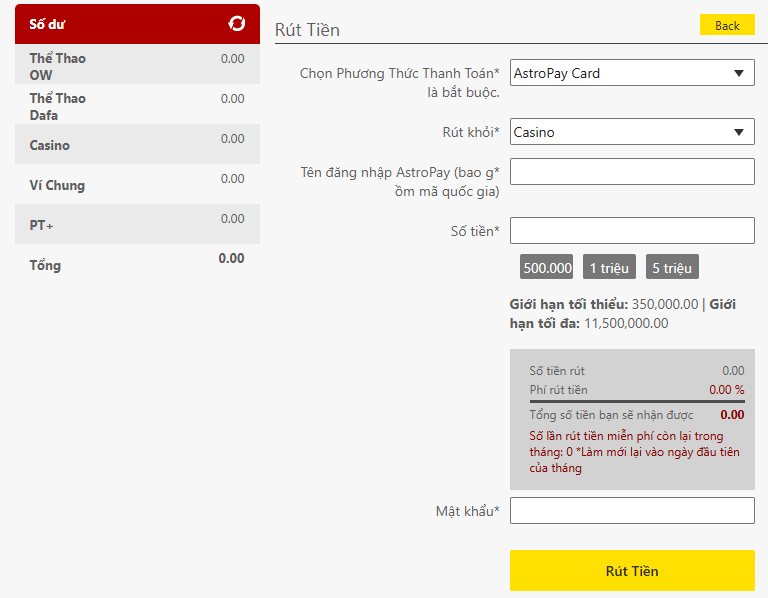Screen dimensions: 768x598
Task: Click the Số tiền amount input field
Action: pyautogui.click(x=632, y=231)
